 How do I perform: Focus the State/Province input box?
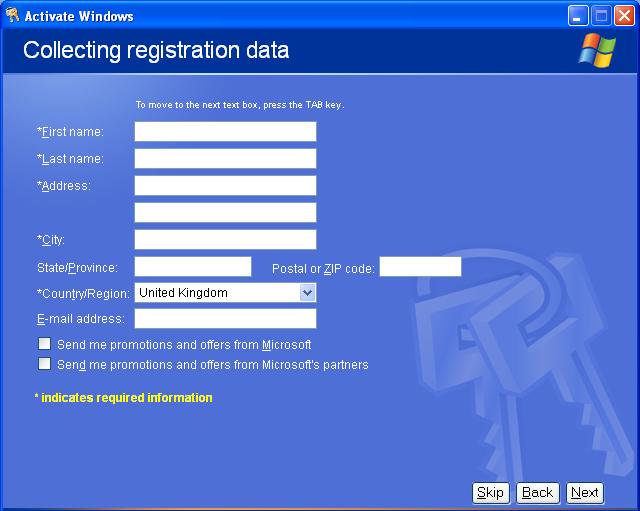pos(192,267)
